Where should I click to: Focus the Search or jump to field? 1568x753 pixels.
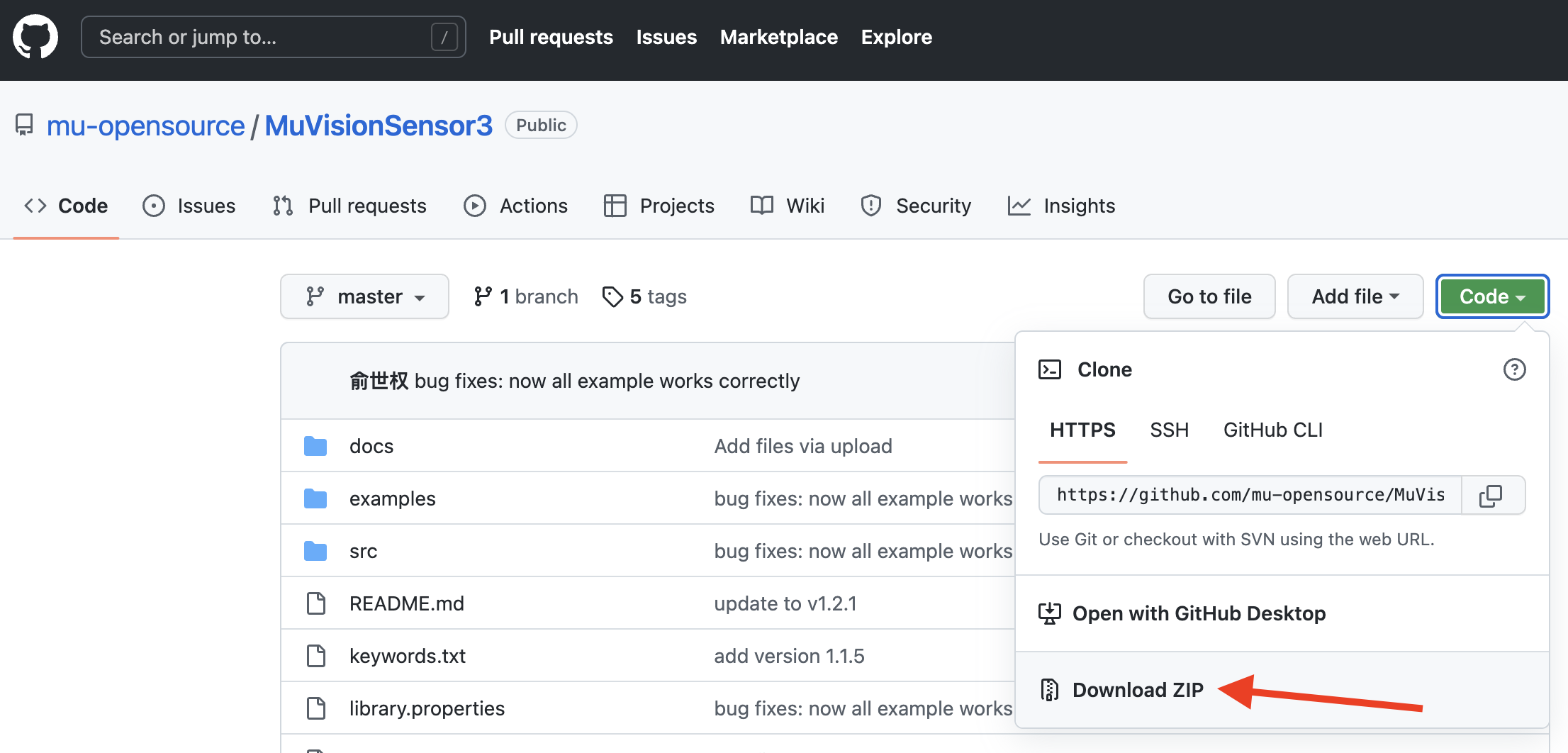tap(274, 37)
